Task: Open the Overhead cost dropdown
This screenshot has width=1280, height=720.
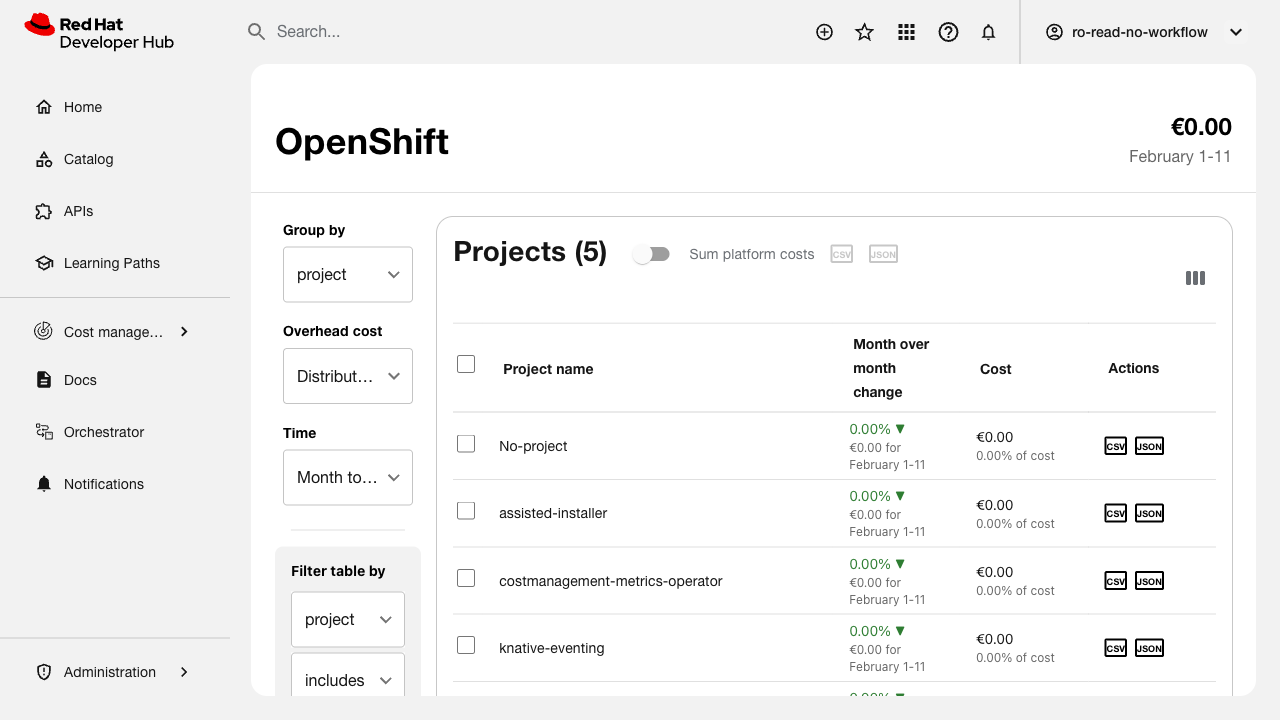Action: 348,376
